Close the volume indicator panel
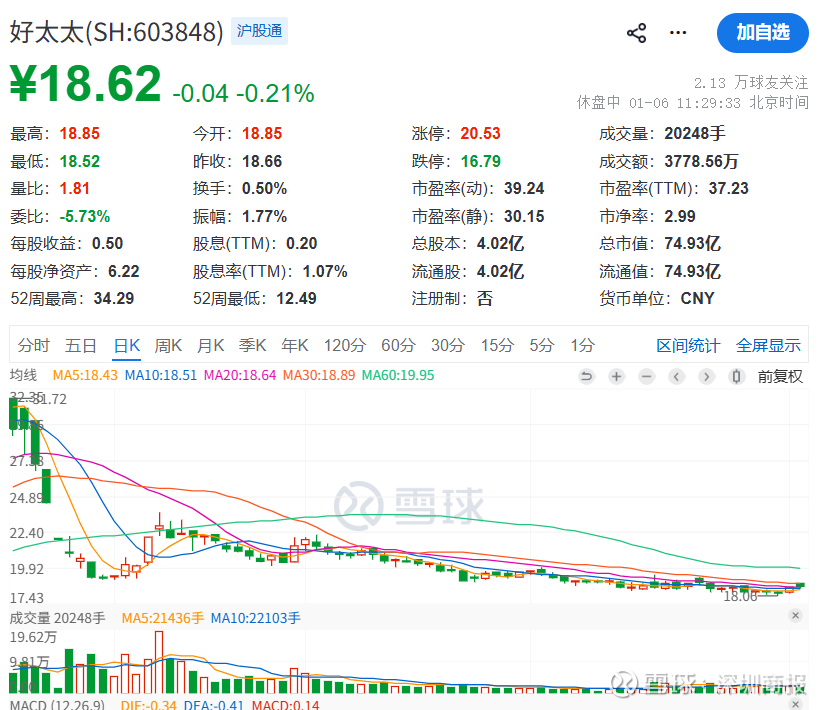 tap(795, 616)
